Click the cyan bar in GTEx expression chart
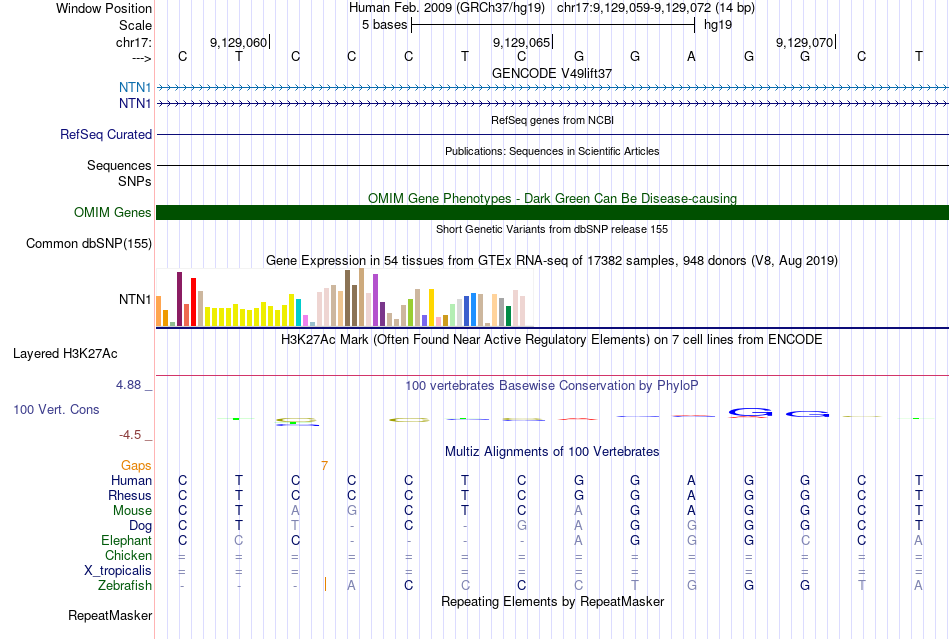This screenshot has height=639, width=950. (x=298, y=312)
